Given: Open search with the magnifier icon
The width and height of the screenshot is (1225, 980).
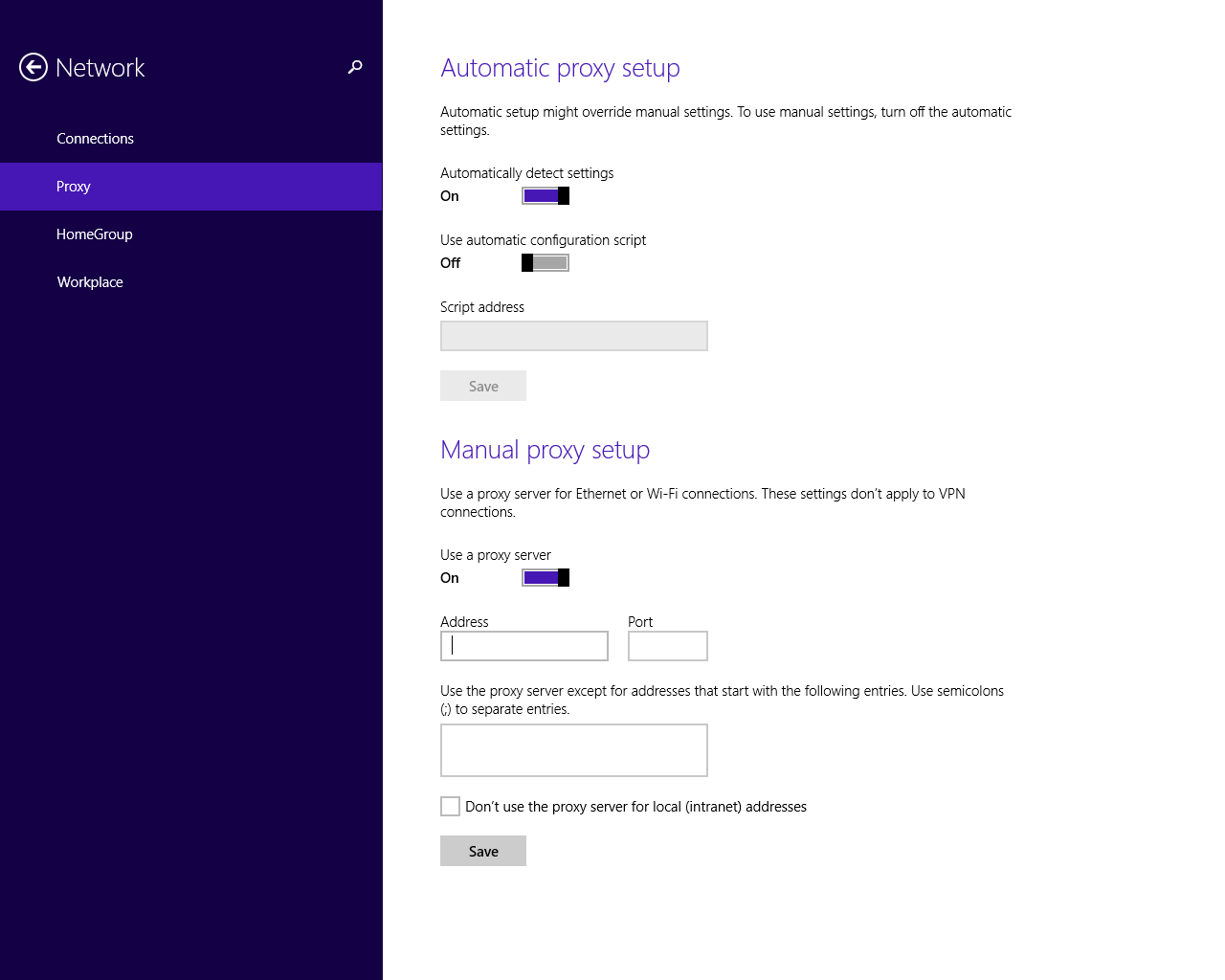Looking at the screenshot, I should pos(355,67).
